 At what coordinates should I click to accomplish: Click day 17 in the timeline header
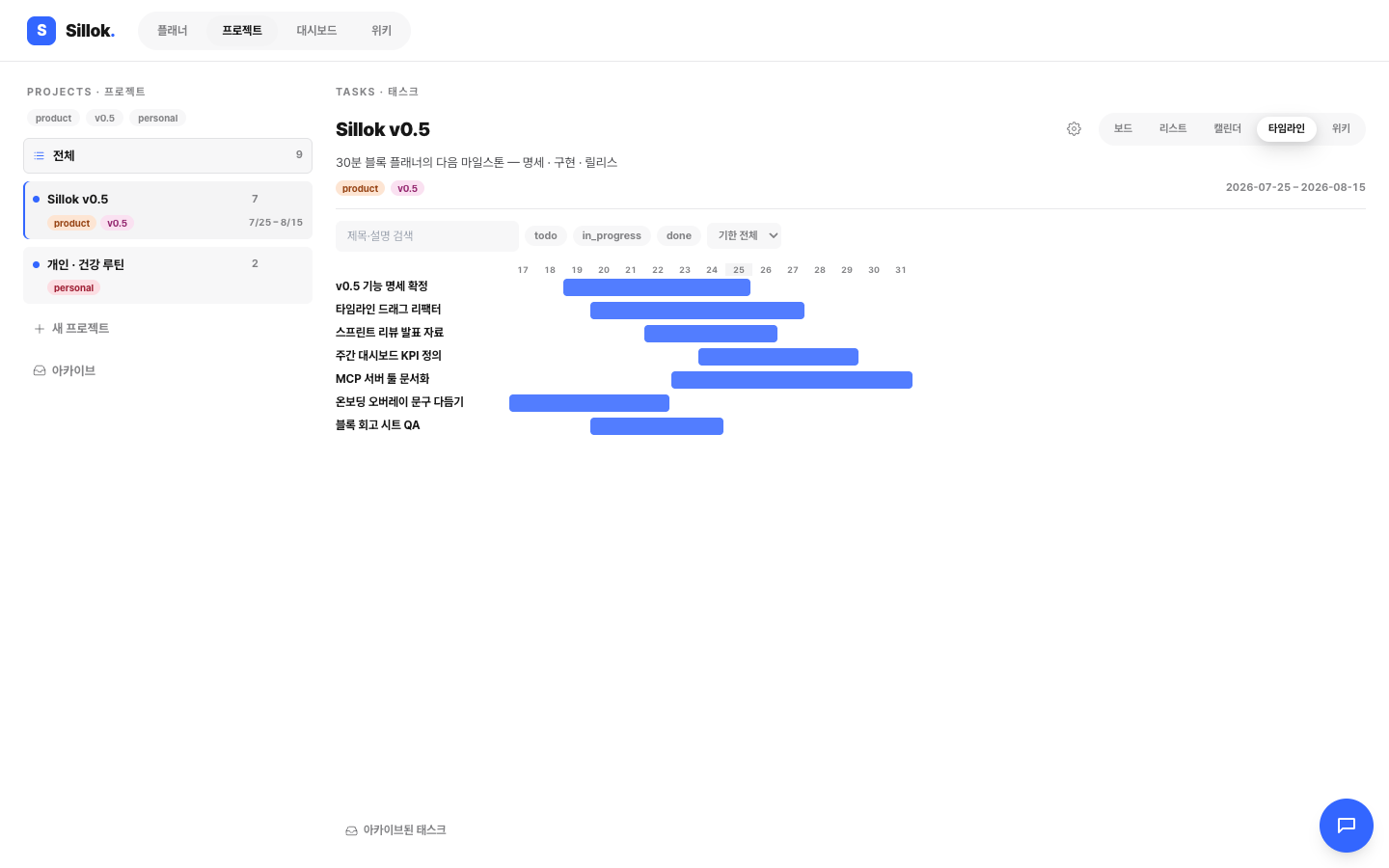click(x=523, y=270)
